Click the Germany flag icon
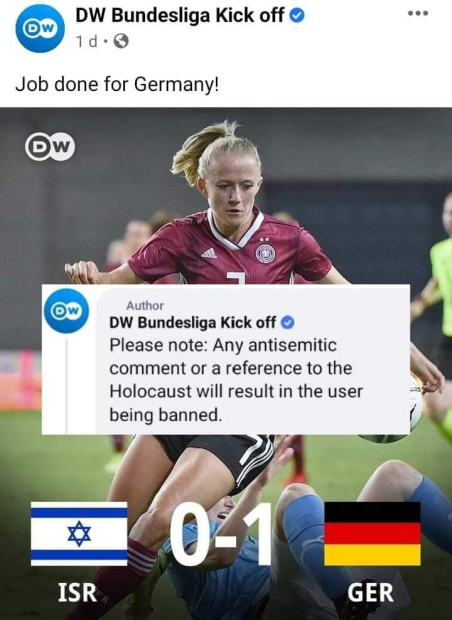The width and height of the screenshot is (452, 620). (372, 534)
